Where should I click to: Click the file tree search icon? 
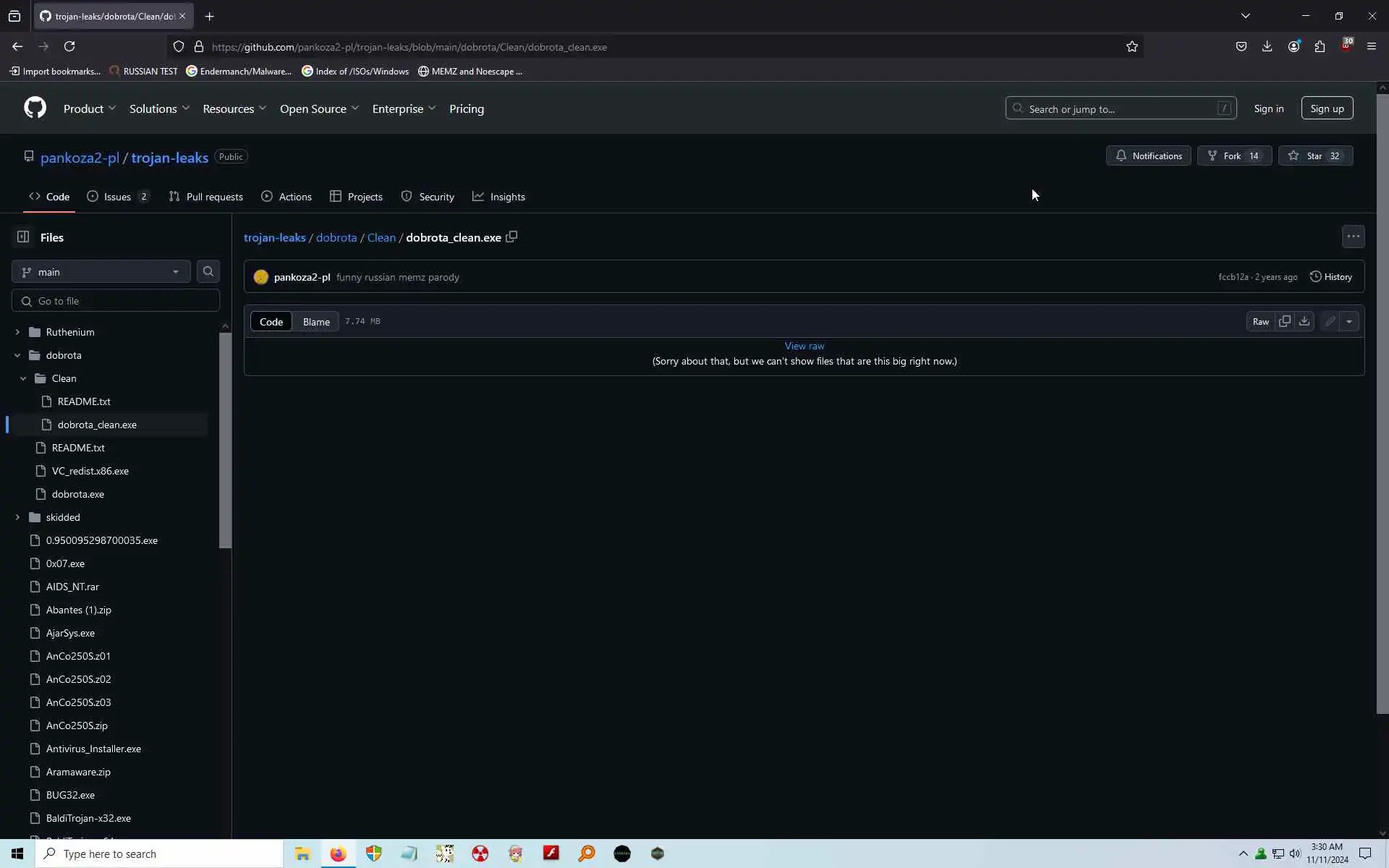pyautogui.click(x=208, y=271)
